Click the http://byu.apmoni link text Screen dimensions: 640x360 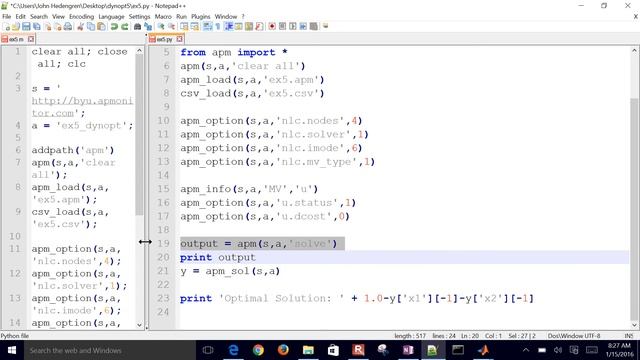coord(82,100)
